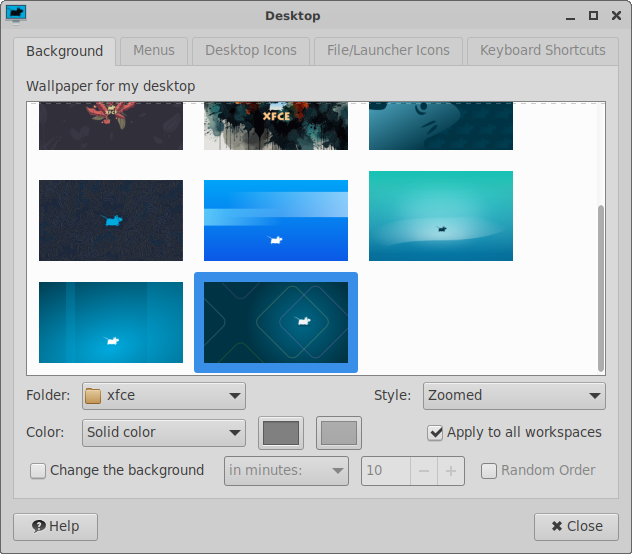The width and height of the screenshot is (632, 554).
Task: Open the Keyboard Shortcuts tab
Action: [x=542, y=50]
